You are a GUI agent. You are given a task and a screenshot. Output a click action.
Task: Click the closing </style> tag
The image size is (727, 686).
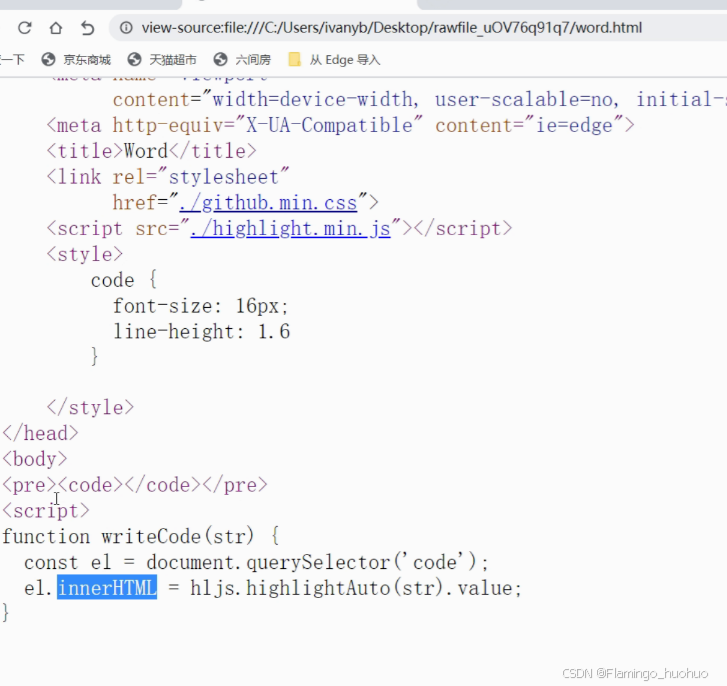pyautogui.click(x=90, y=408)
